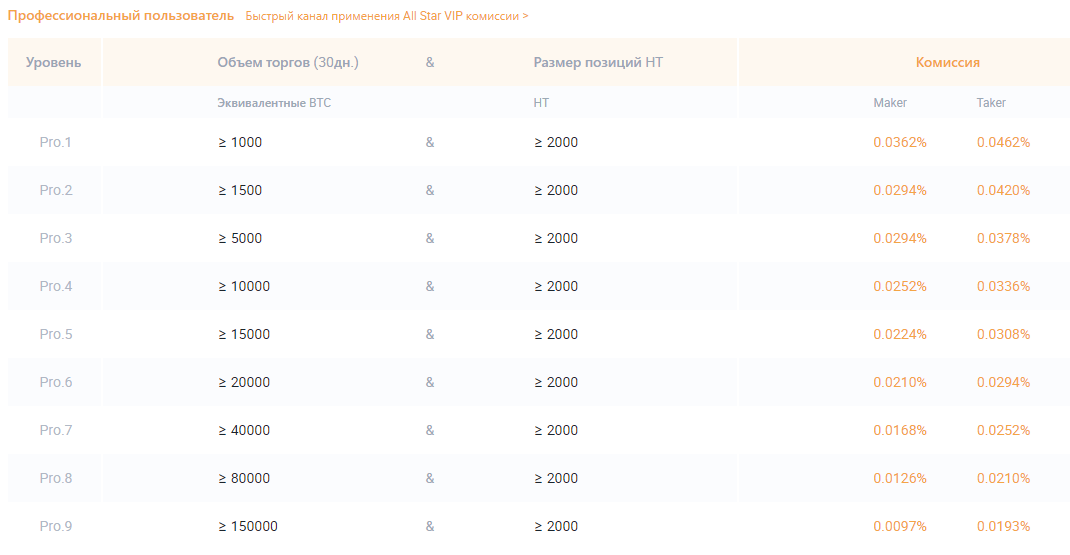The width and height of the screenshot is (1070, 555).
Task: Click the Pro.9 taker fee 0.0193%
Action: tap(1003, 526)
